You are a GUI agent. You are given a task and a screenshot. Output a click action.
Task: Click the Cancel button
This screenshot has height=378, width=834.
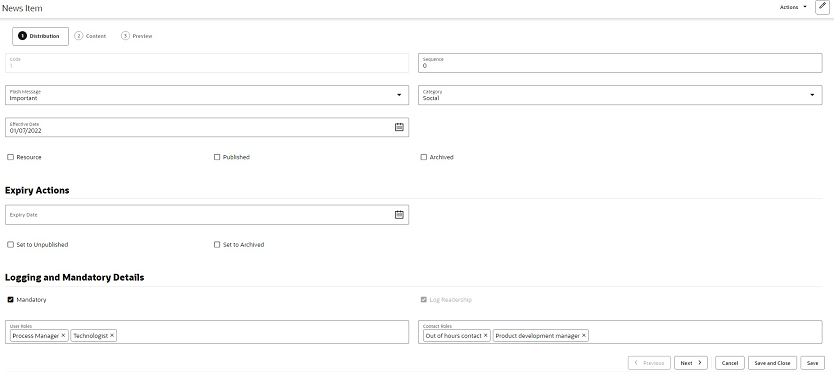point(730,363)
